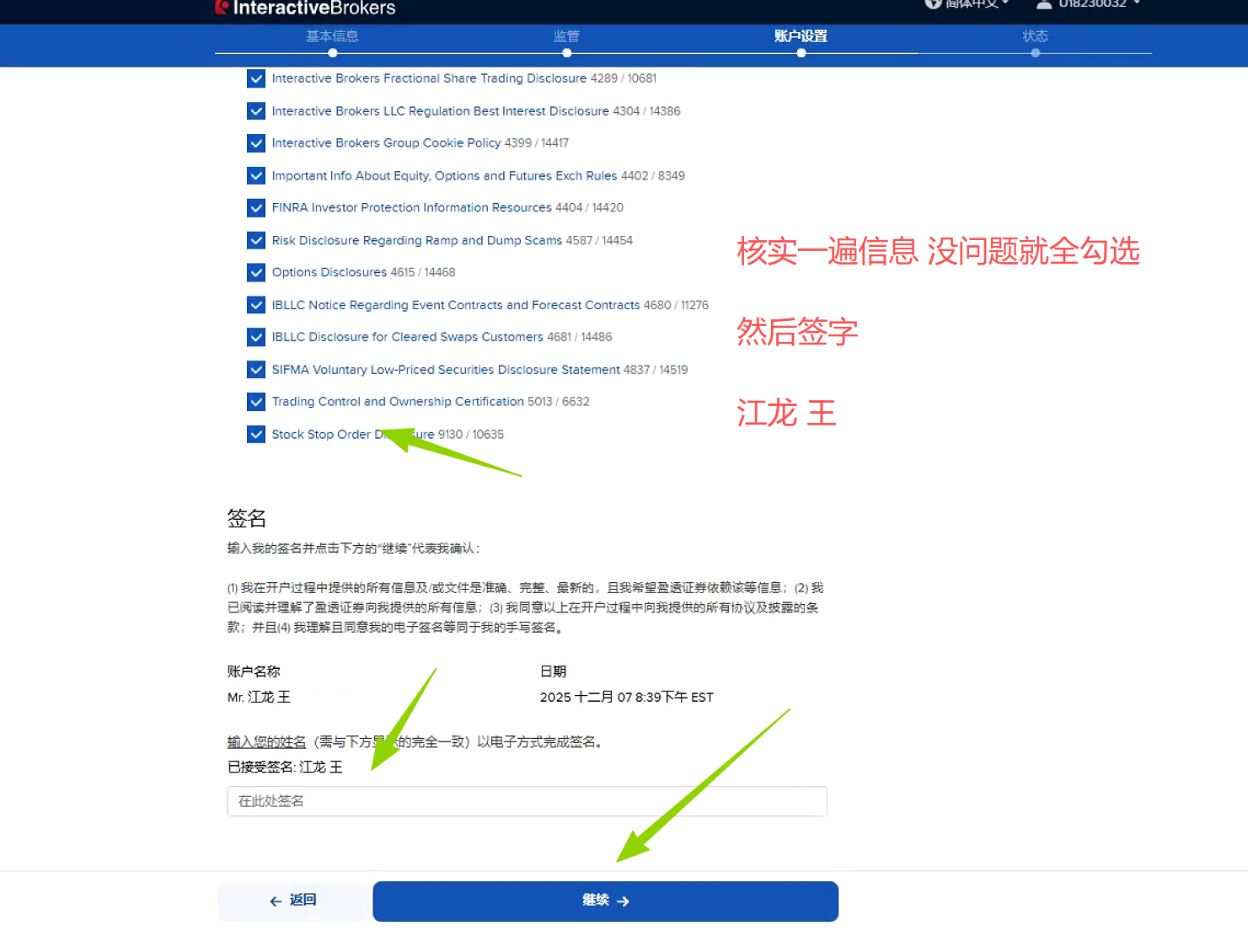The width and height of the screenshot is (1248, 952).
Task: Open Risk Disclosure Regarding Ramp and Dump Scams
Action: [416, 241]
